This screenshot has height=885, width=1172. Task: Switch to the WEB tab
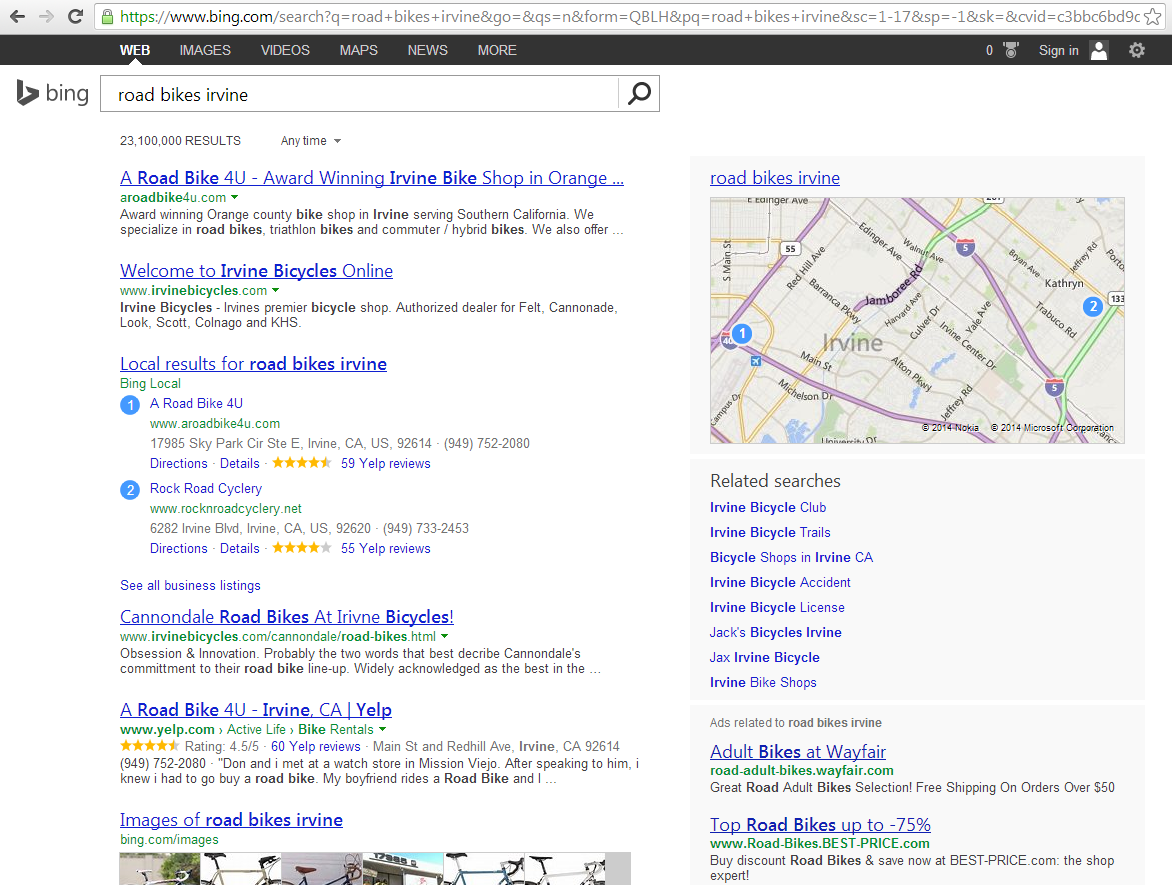pos(135,50)
